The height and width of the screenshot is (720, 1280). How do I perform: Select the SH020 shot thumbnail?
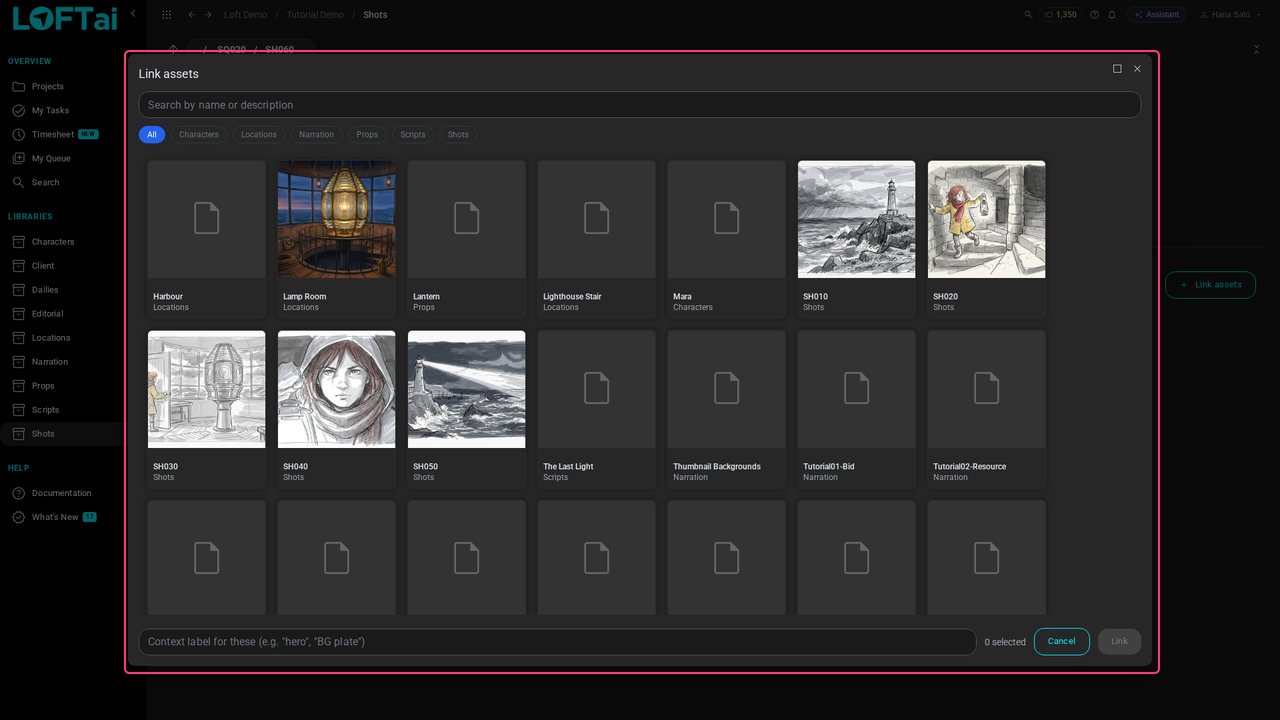[x=987, y=219]
